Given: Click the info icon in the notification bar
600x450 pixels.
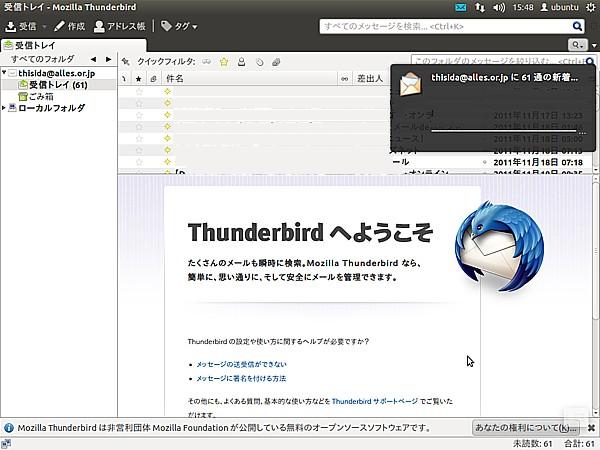Looking at the screenshot, I should click(8, 427).
